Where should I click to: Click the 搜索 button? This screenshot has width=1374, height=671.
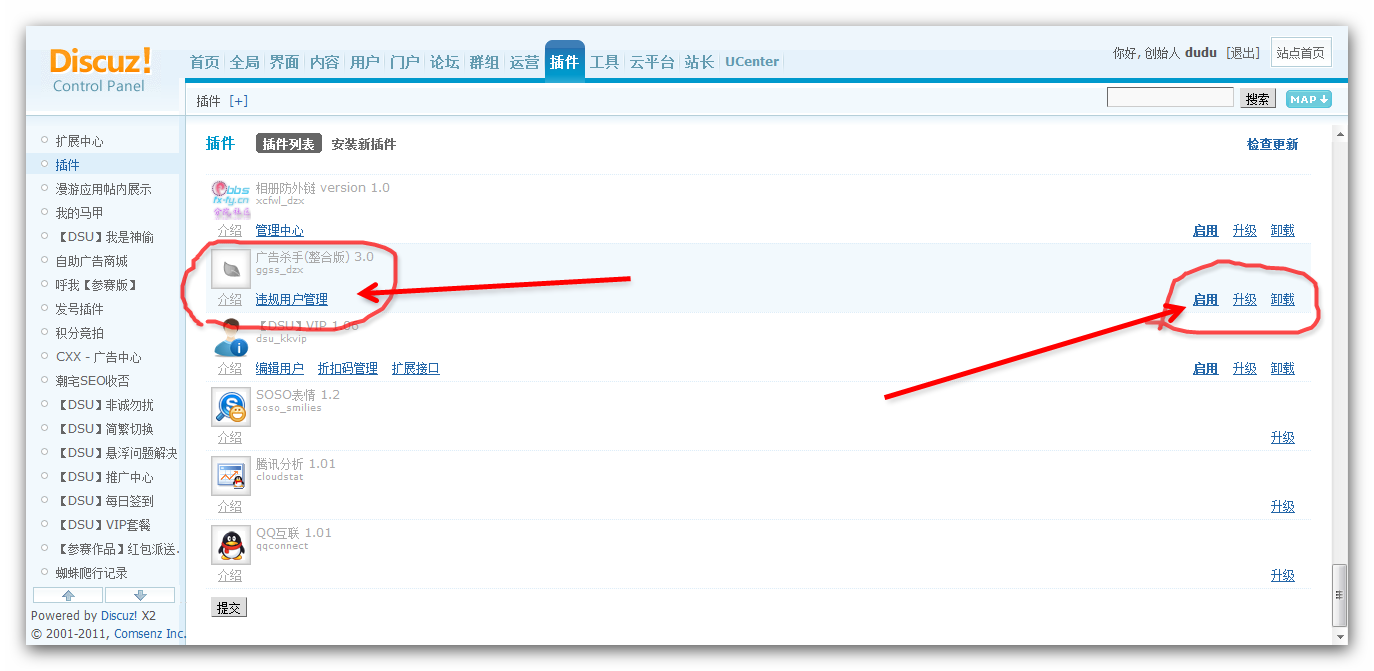(1258, 99)
